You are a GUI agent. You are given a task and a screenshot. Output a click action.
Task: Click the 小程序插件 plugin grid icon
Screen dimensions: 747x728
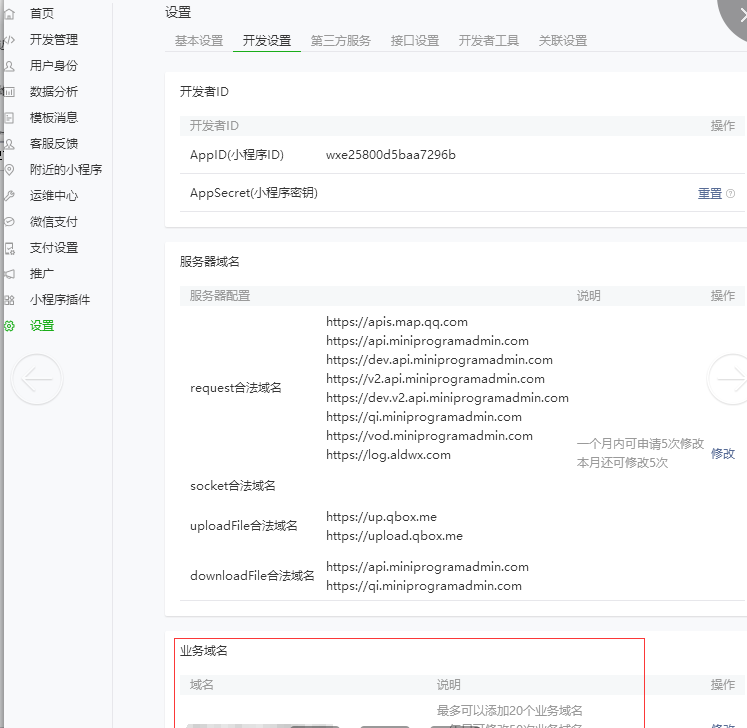[9, 300]
